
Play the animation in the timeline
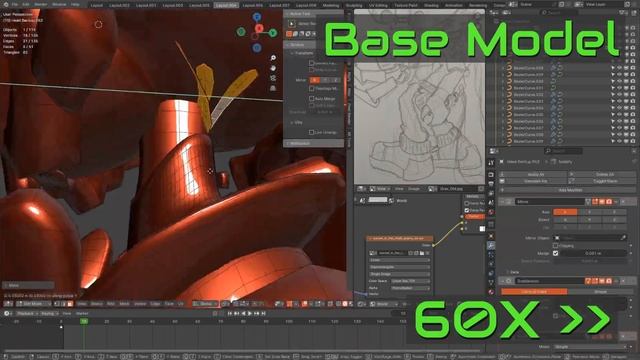(250, 313)
